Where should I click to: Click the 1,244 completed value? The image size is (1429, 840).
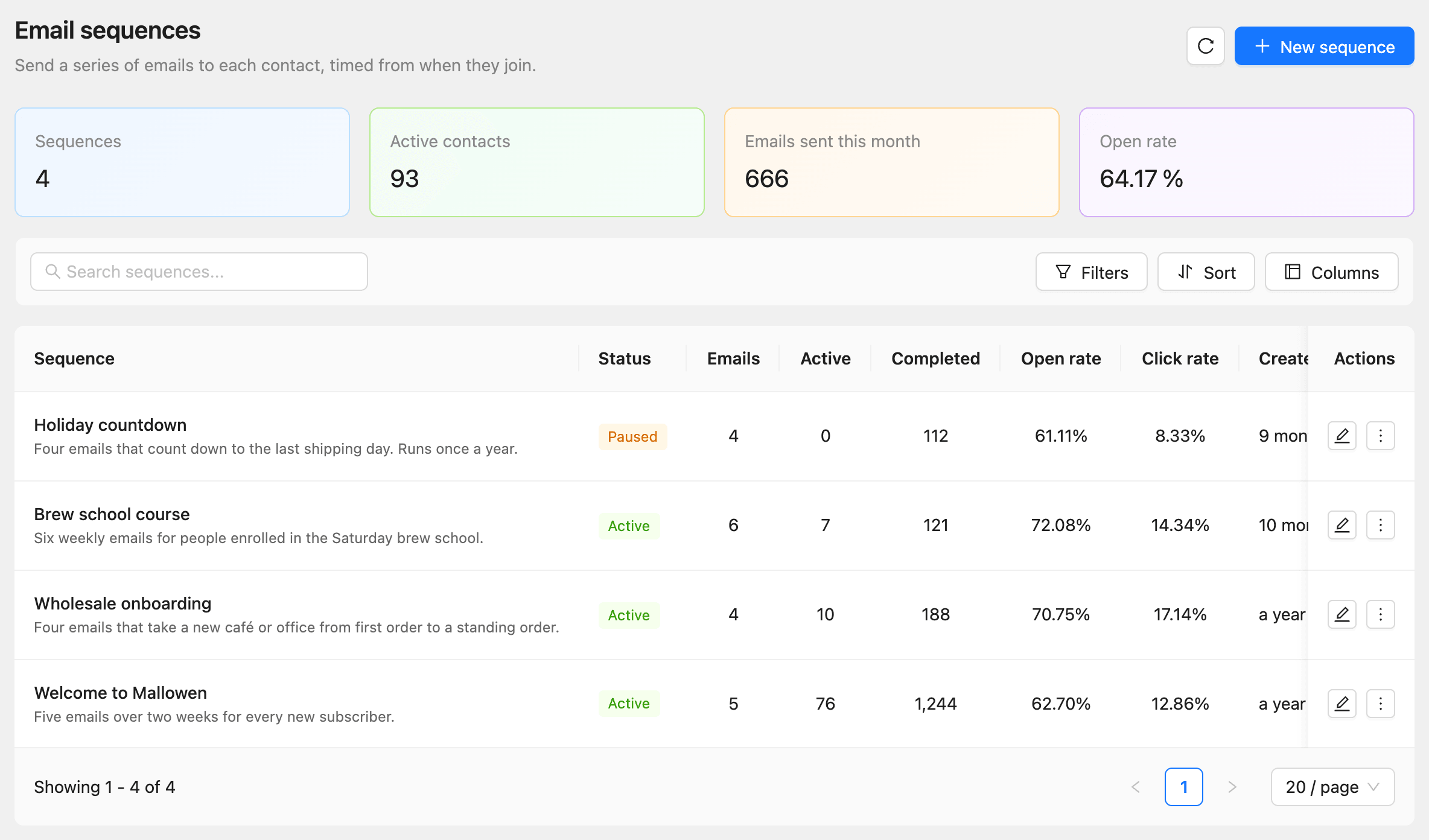(935, 704)
